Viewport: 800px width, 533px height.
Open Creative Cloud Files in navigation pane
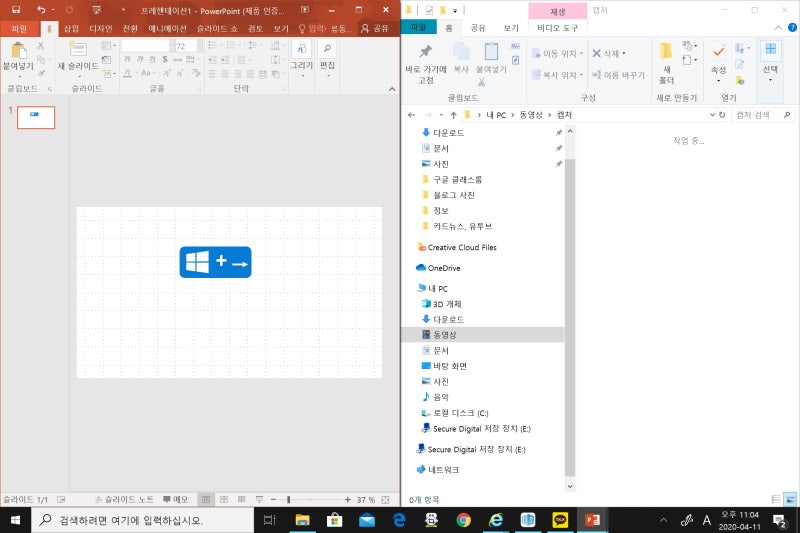pyautogui.click(x=457, y=247)
